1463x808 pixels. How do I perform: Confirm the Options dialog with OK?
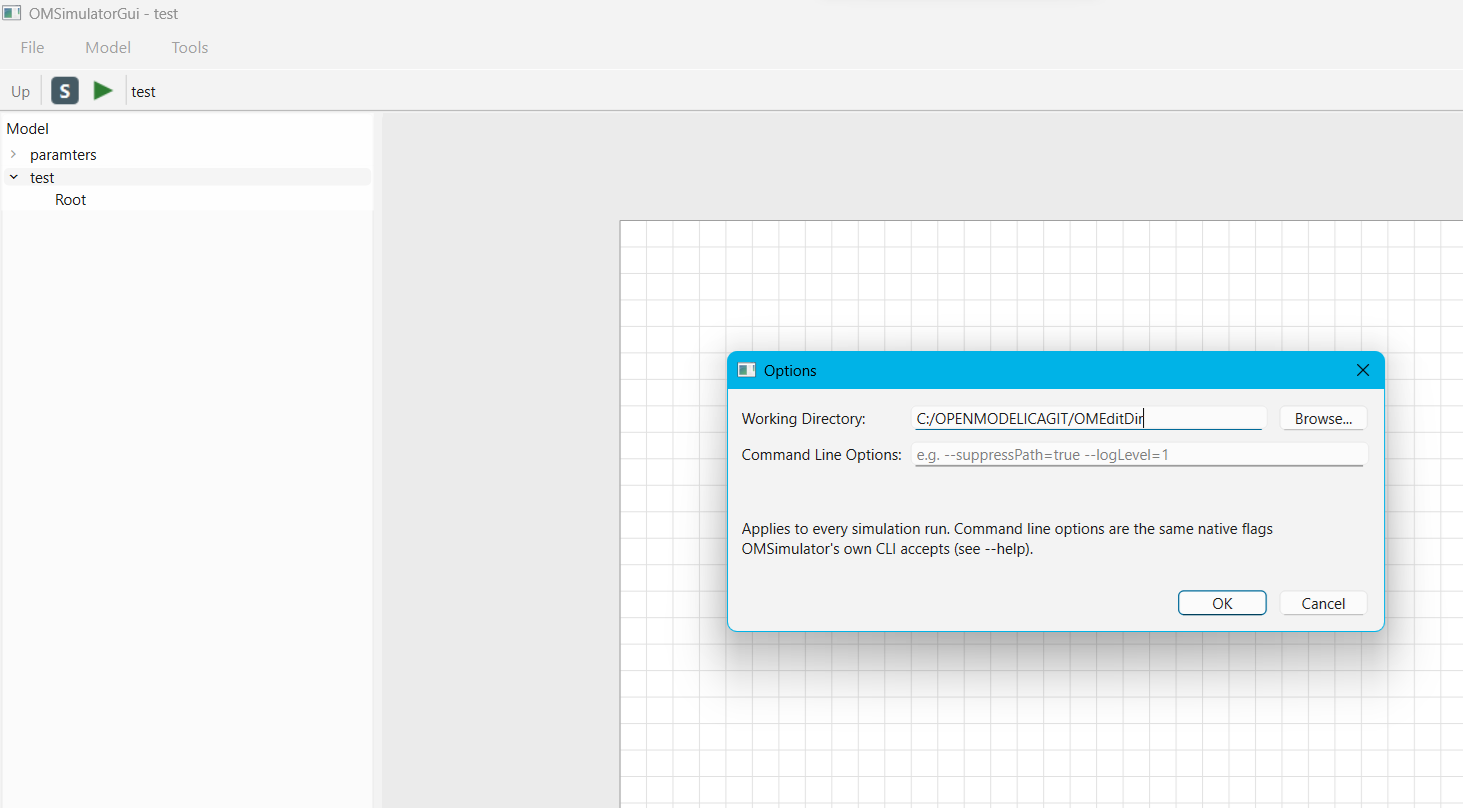[x=1222, y=603]
